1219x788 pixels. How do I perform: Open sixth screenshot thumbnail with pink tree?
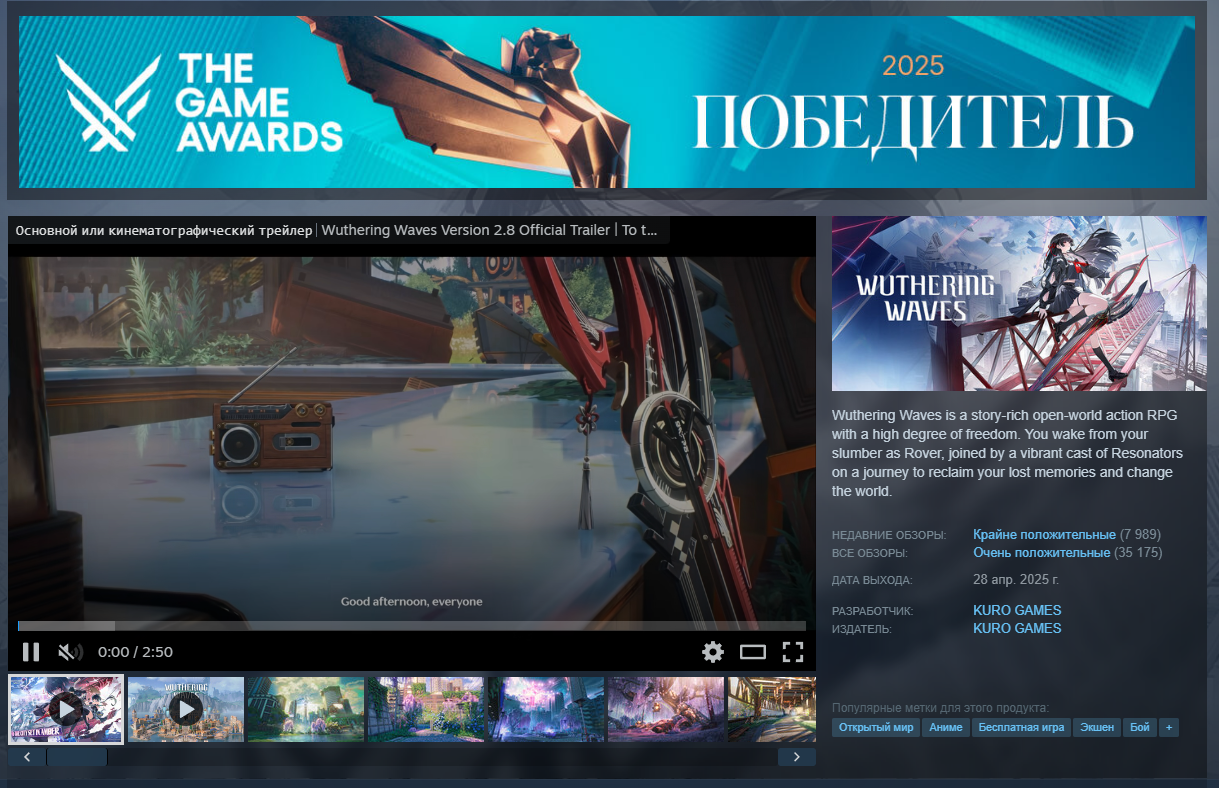(666, 709)
